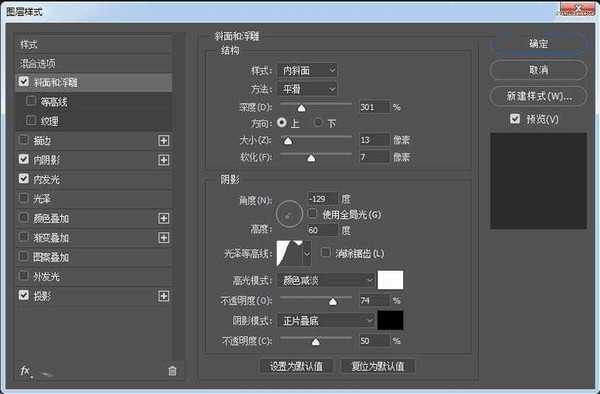Open 阴影模式 dropdown showing 正片叠底
This screenshot has height=394, width=600.
326,320
